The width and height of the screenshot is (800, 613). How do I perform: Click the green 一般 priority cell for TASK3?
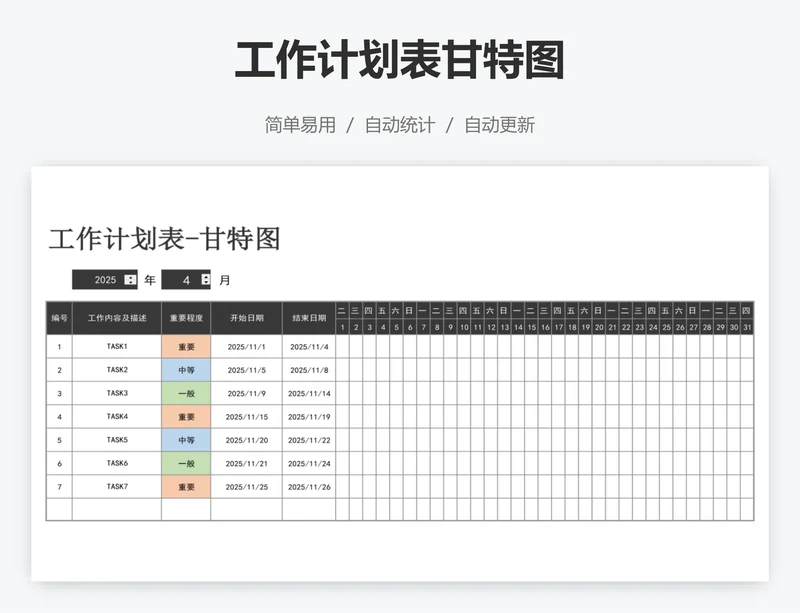click(x=186, y=392)
